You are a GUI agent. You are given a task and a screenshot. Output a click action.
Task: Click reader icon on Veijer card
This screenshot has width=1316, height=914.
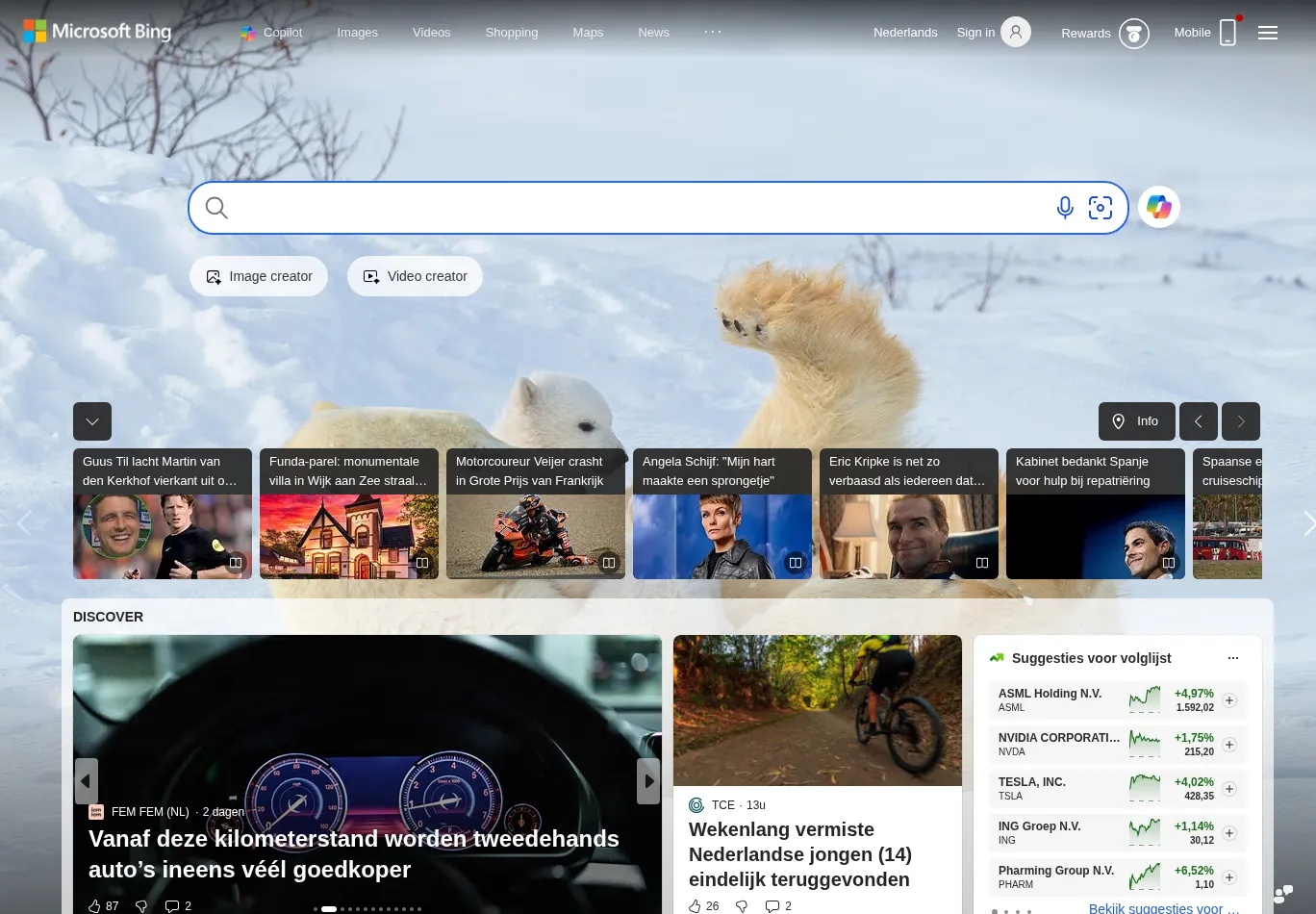tap(609, 563)
